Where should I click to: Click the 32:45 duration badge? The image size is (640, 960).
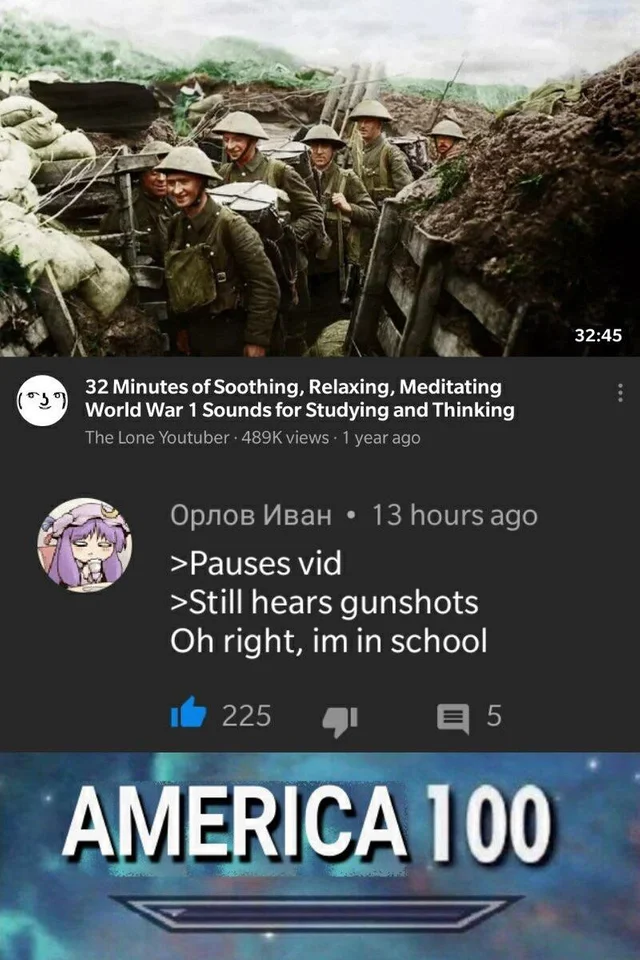[x=598, y=336]
